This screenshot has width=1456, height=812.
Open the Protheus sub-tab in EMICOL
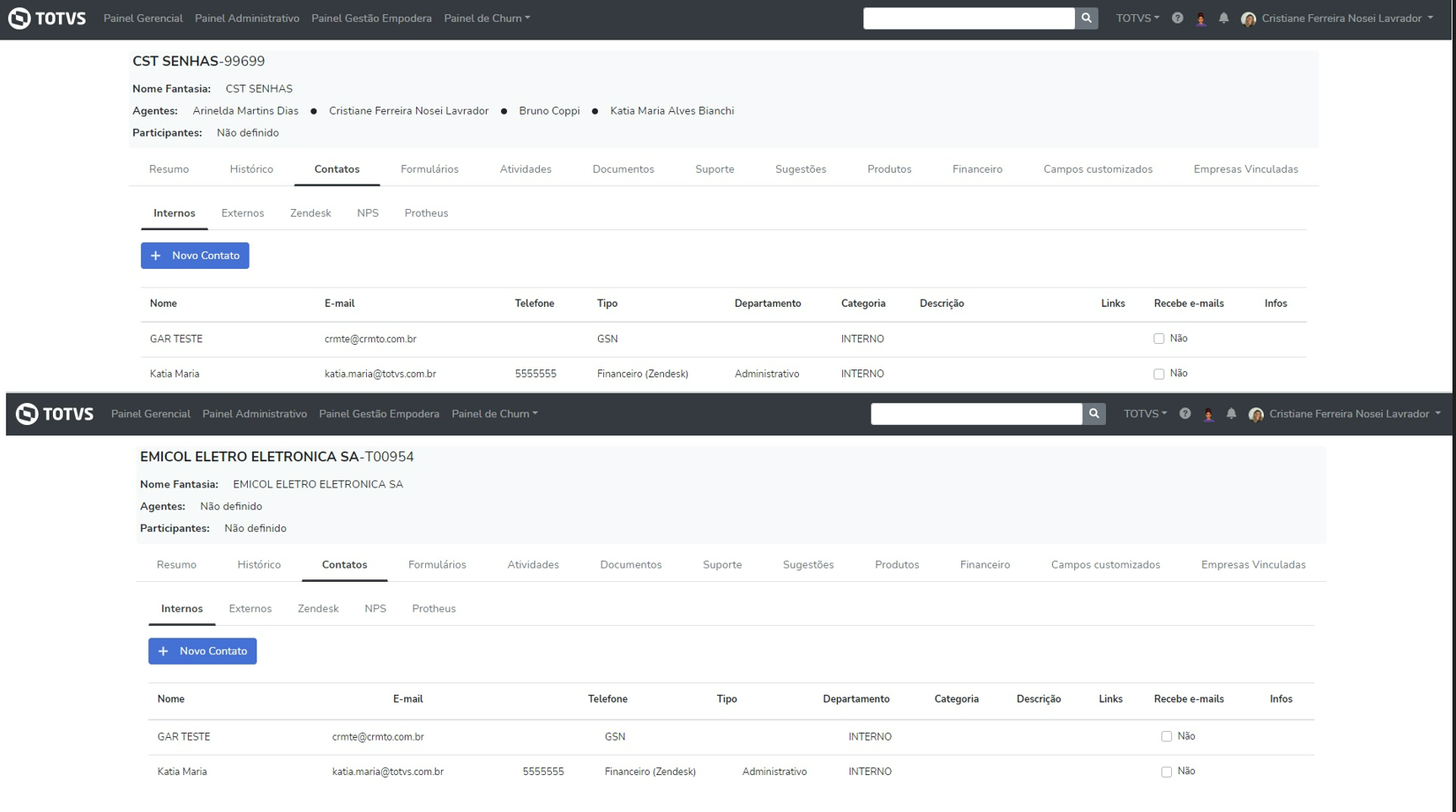click(x=434, y=609)
